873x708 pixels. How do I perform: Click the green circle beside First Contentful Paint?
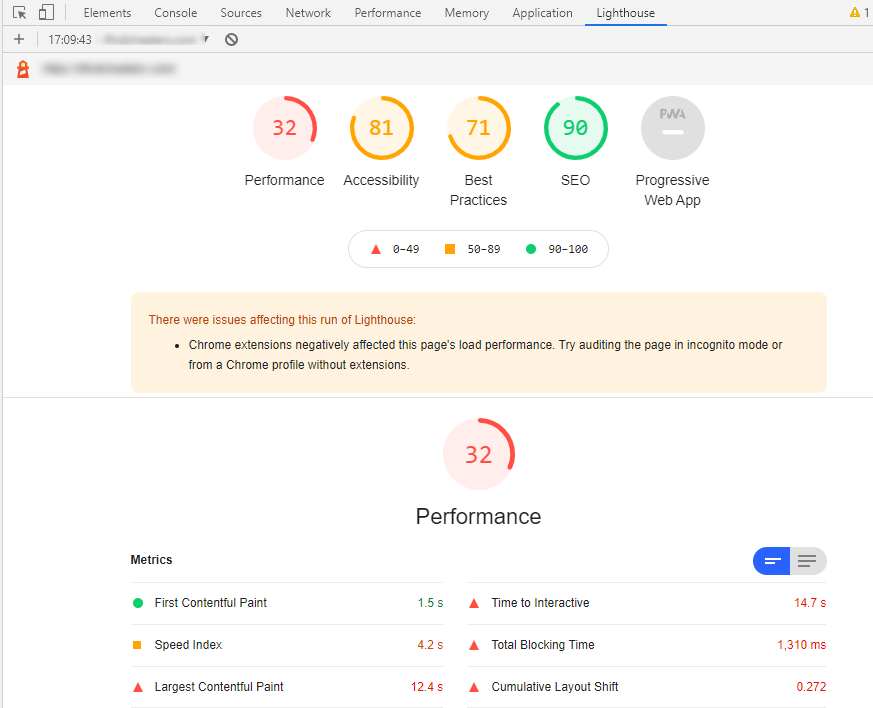[x=138, y=603]
